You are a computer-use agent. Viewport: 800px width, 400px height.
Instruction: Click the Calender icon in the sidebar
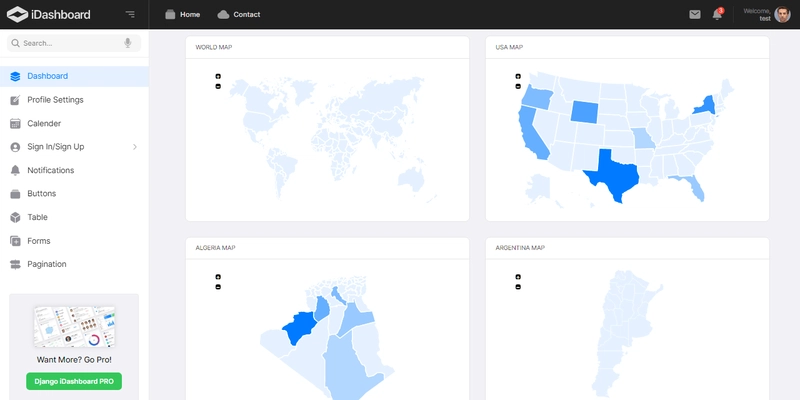point(15,123)
